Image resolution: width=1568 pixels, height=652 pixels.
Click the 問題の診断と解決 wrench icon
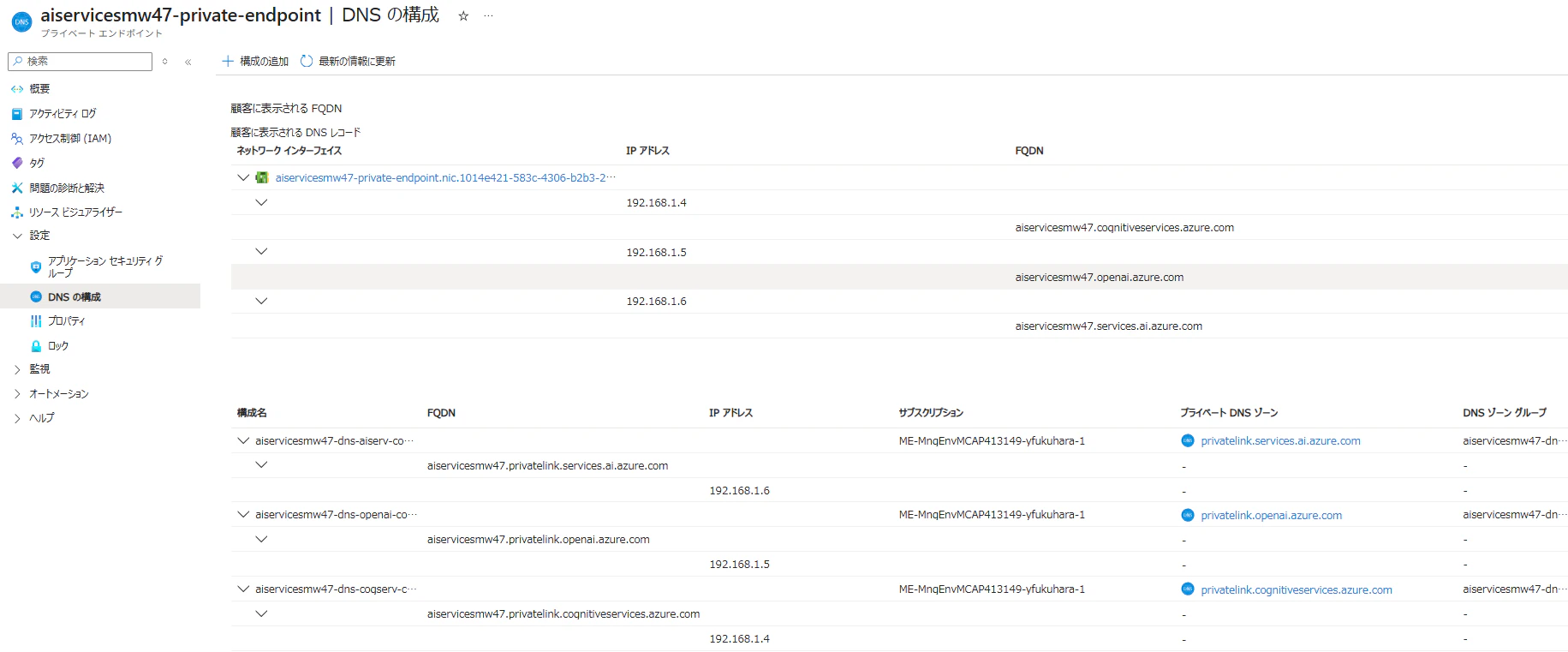coord(17,188)
